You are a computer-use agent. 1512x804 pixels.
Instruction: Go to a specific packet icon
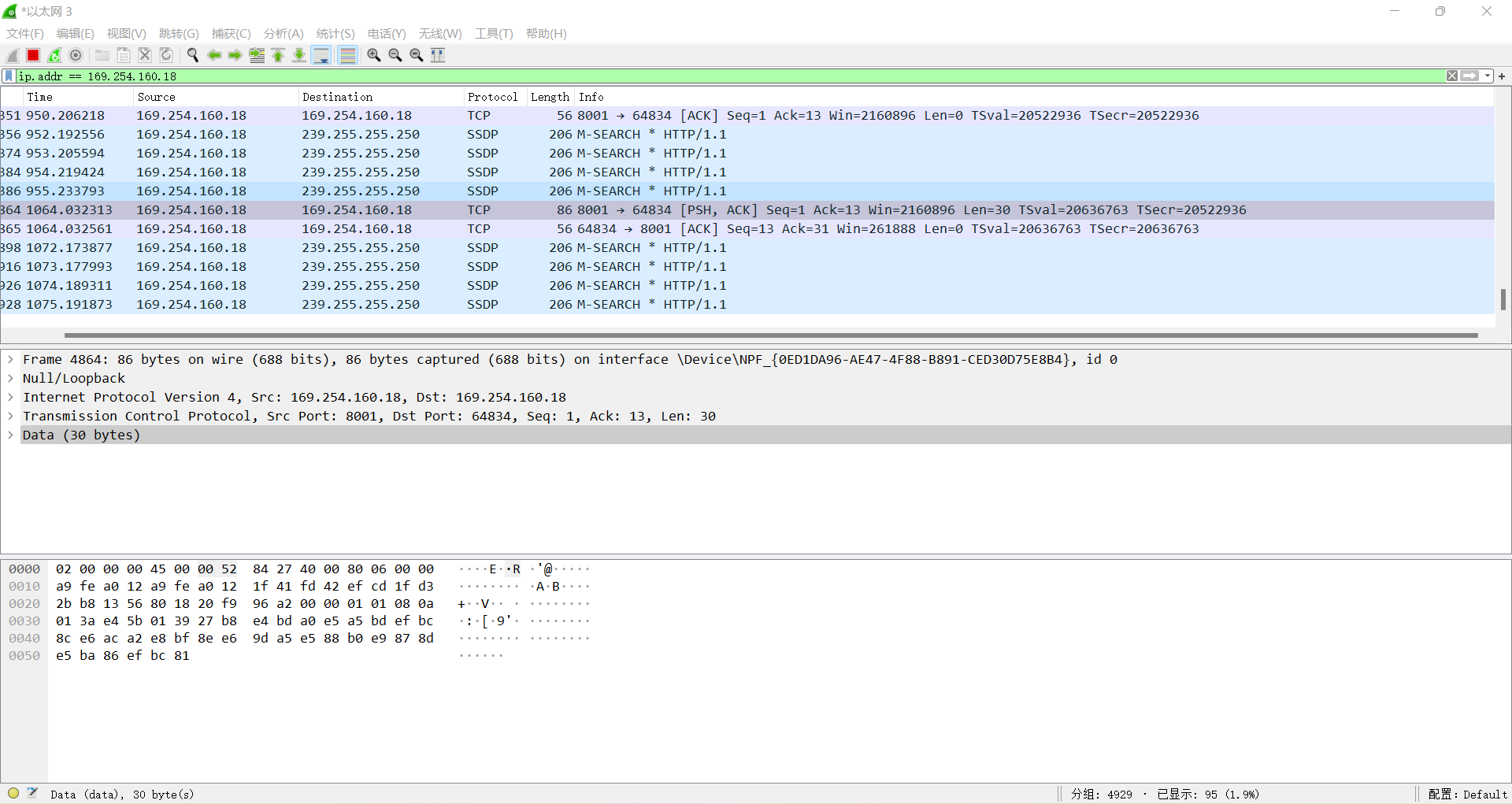coord(257,55)
